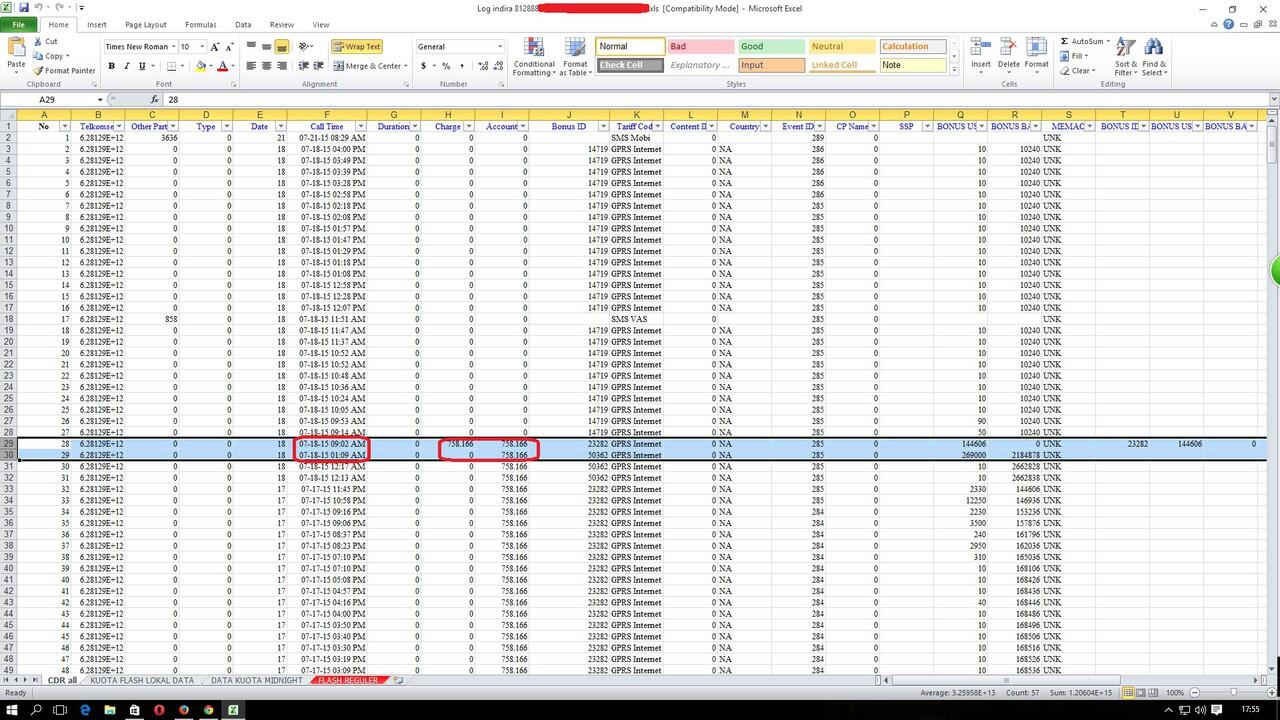The image size is (1280, 720).
Task: Expand the cell styles gallery
Action: [955, 71]
